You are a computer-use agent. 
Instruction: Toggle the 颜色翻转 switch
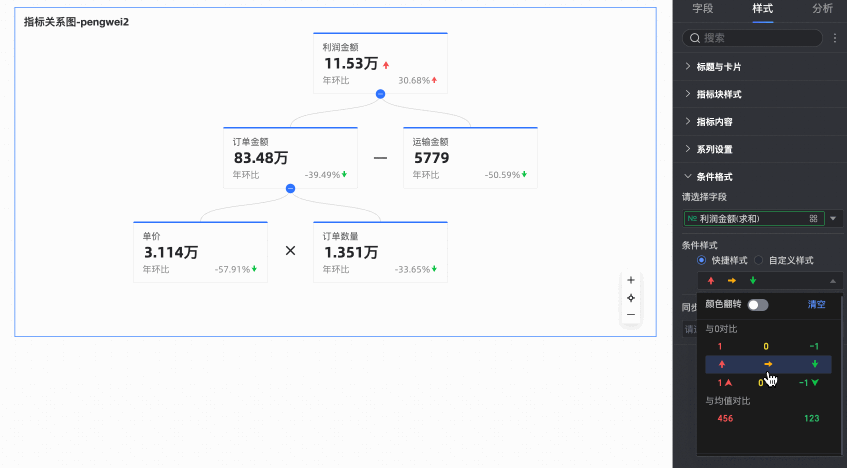pyautogui.click(x=757, y=305)
